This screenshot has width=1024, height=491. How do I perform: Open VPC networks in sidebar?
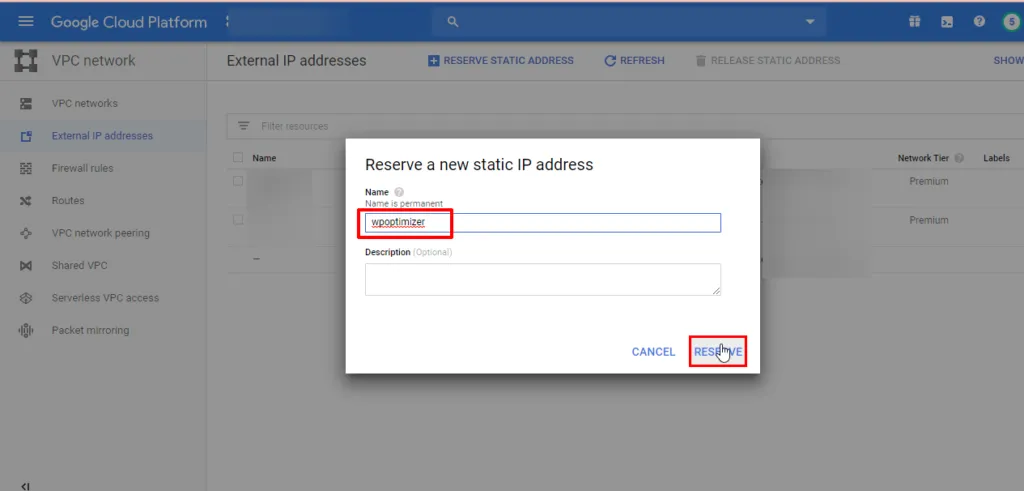pyautogui.click(x=84, y=103)
